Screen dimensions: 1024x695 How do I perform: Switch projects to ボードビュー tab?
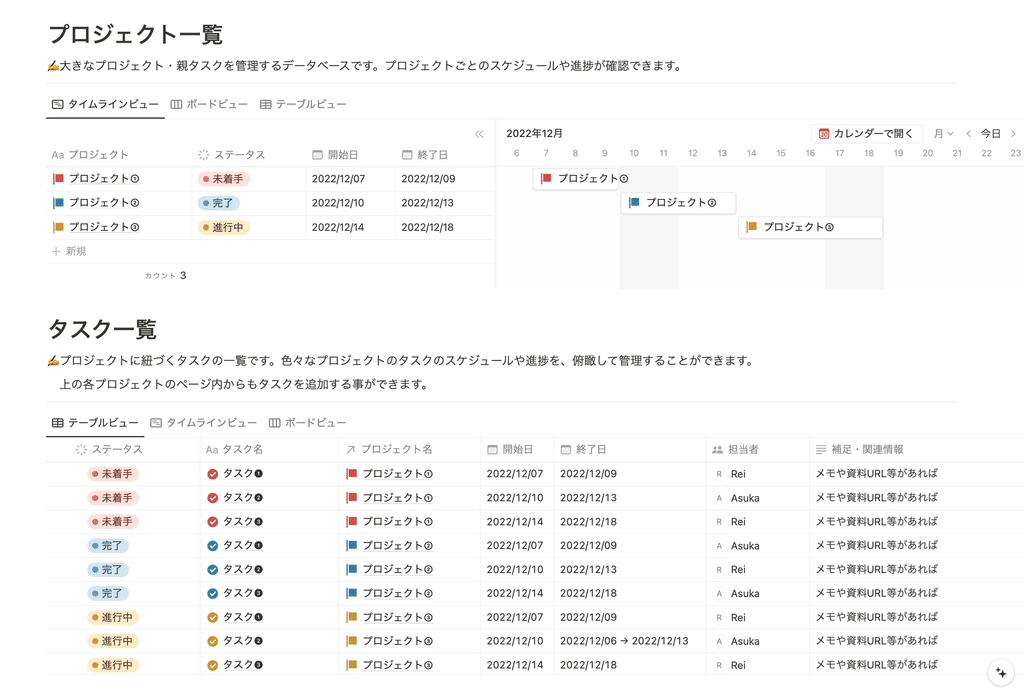tap(209, 105)
